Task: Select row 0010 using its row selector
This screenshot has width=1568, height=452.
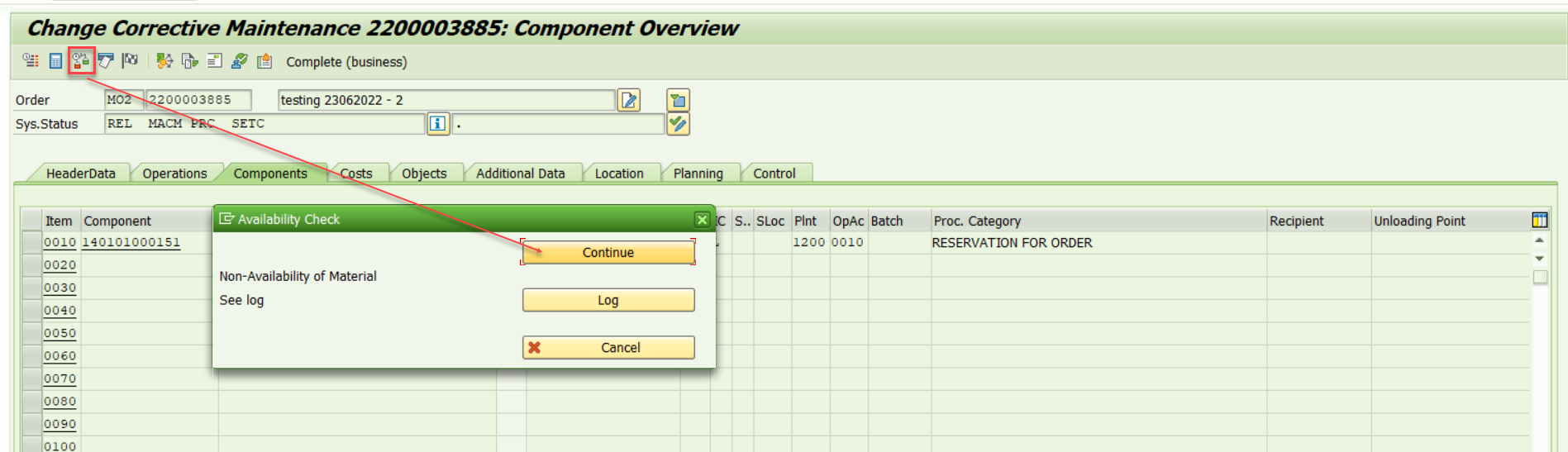Action: [31, 243]
